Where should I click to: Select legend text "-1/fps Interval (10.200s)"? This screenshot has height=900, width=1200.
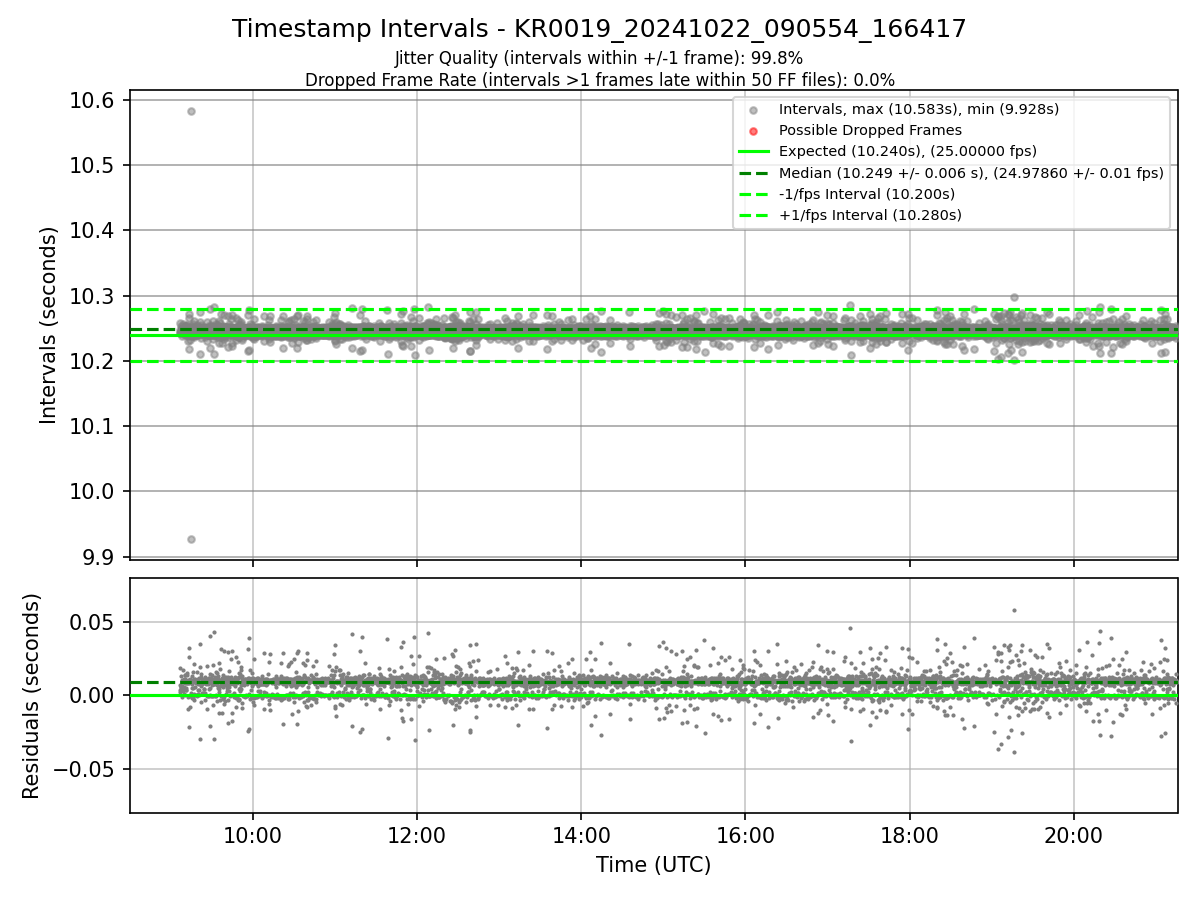tap(866, 194)
